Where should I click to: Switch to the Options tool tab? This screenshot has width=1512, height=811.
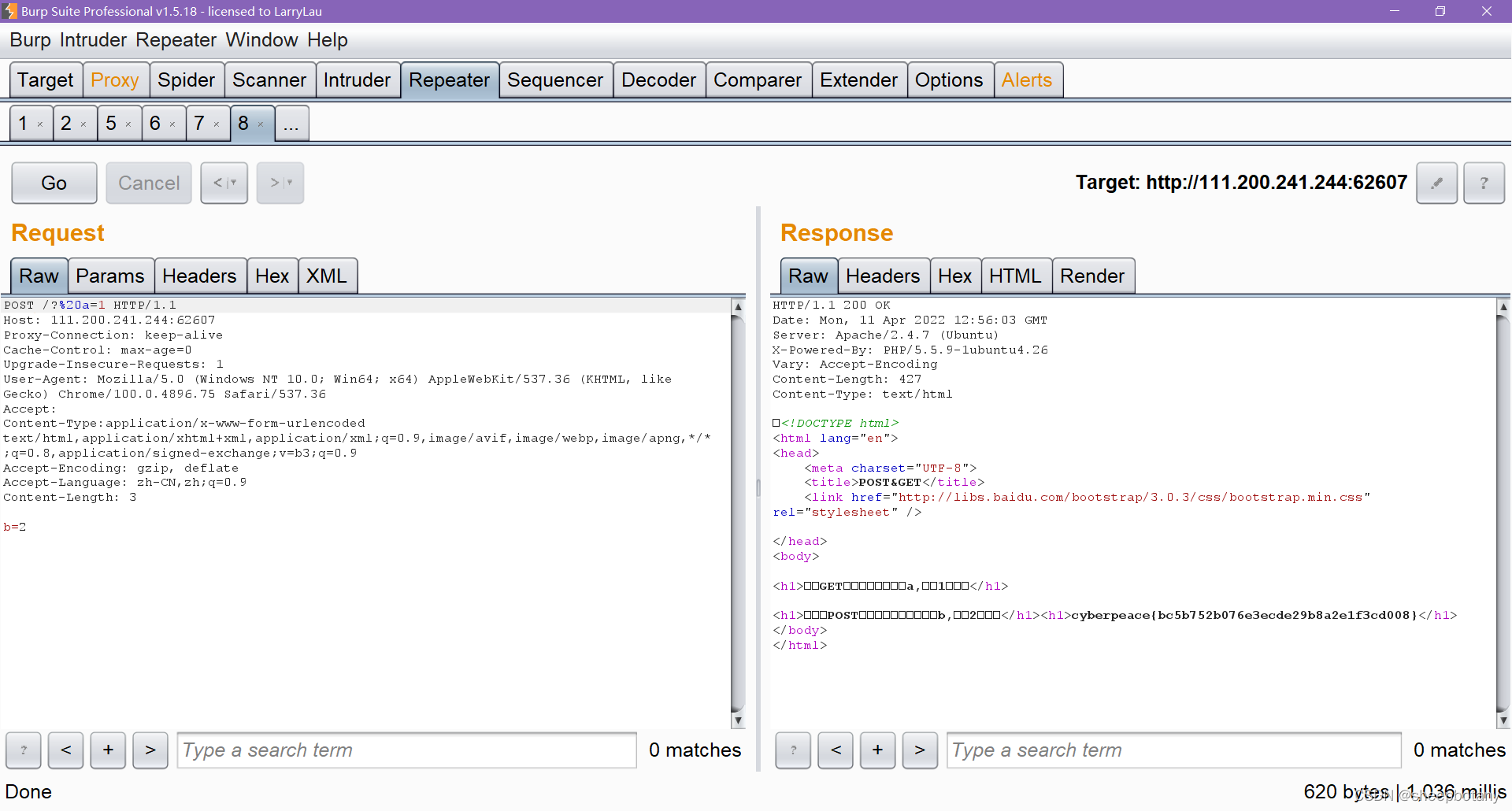point(949,80)
